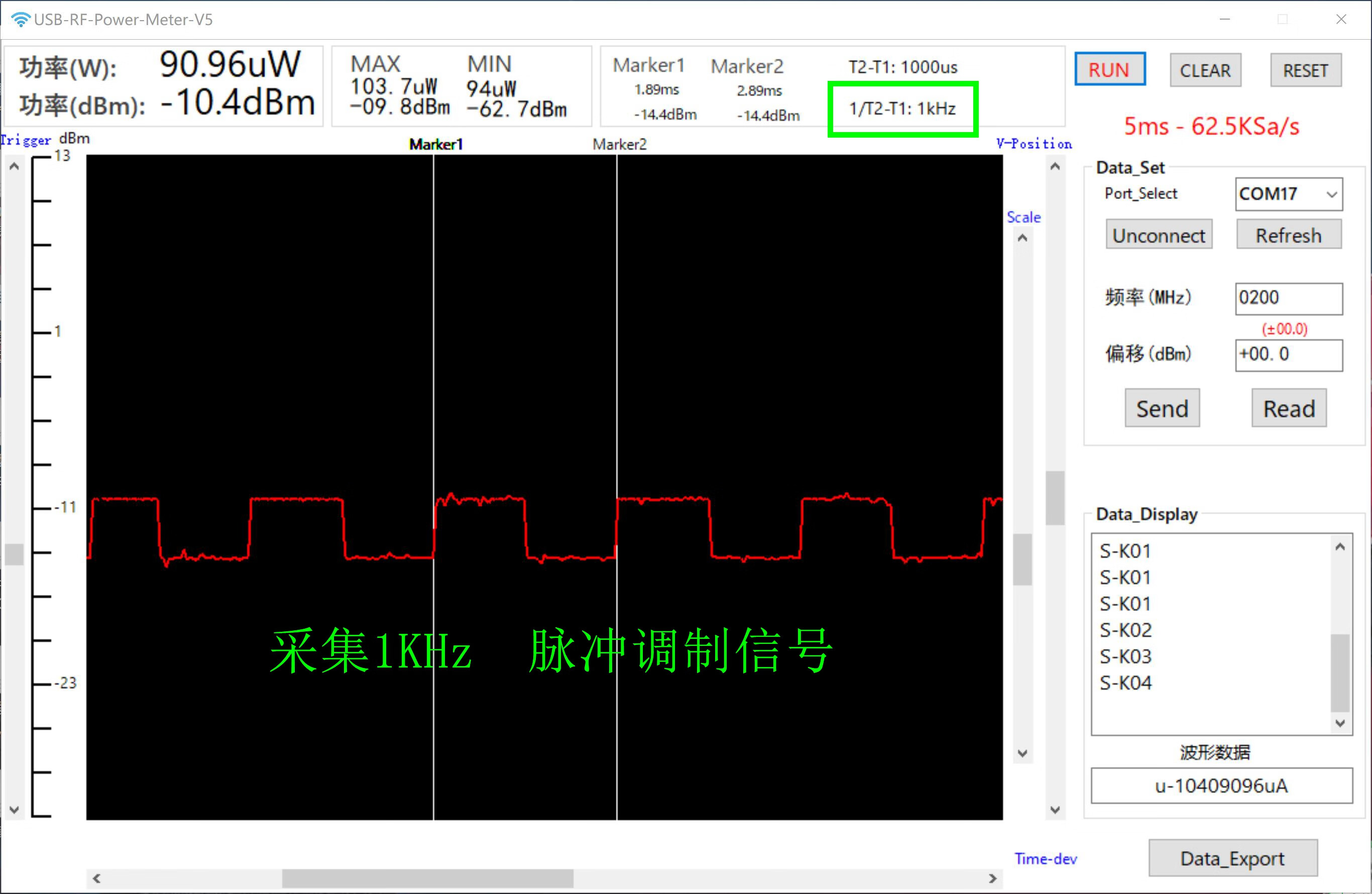Click the V-Position up arrow

(x=1055, y=167)
